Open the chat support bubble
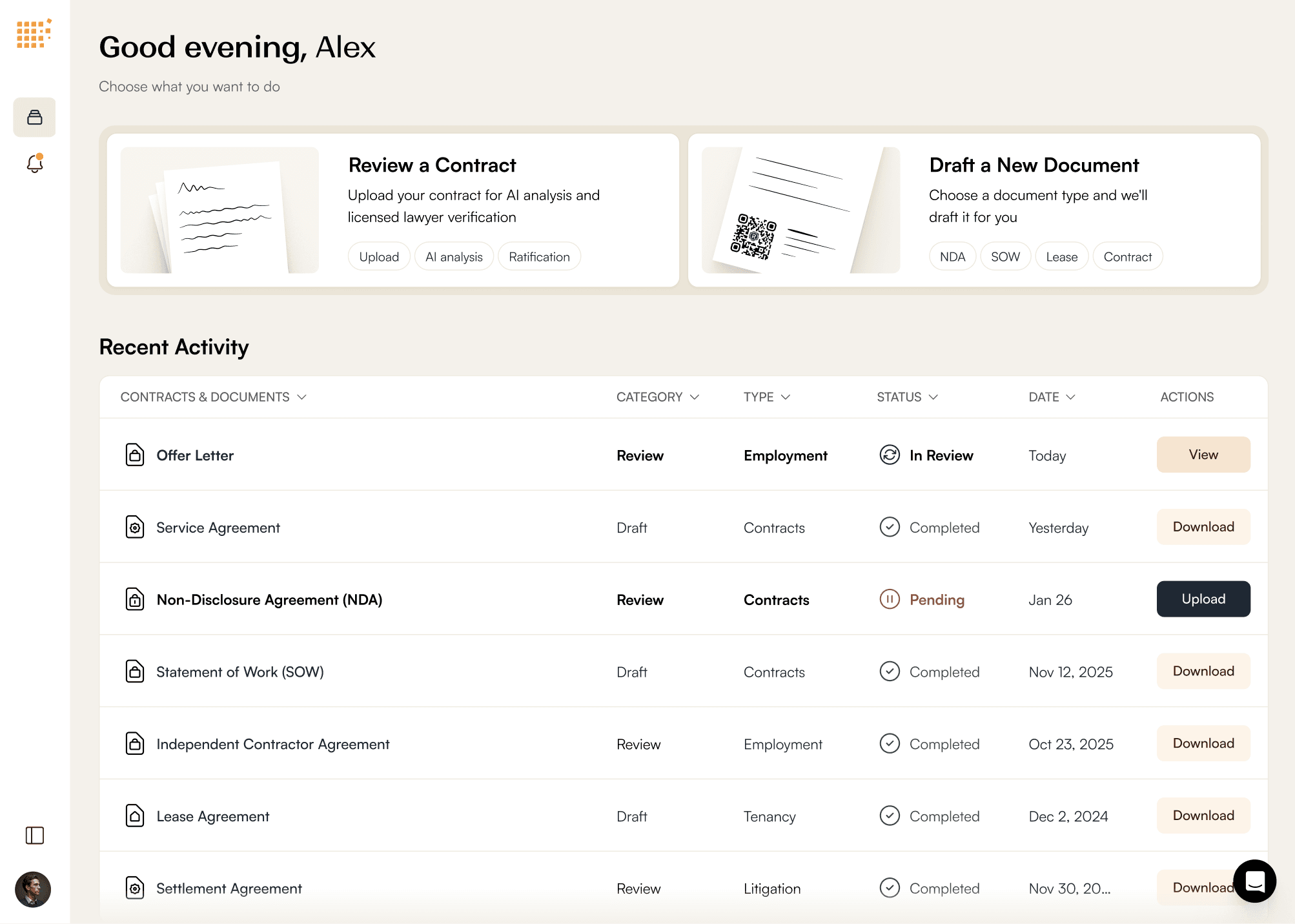The image size is (1295, 924). tap(1254, 881)
